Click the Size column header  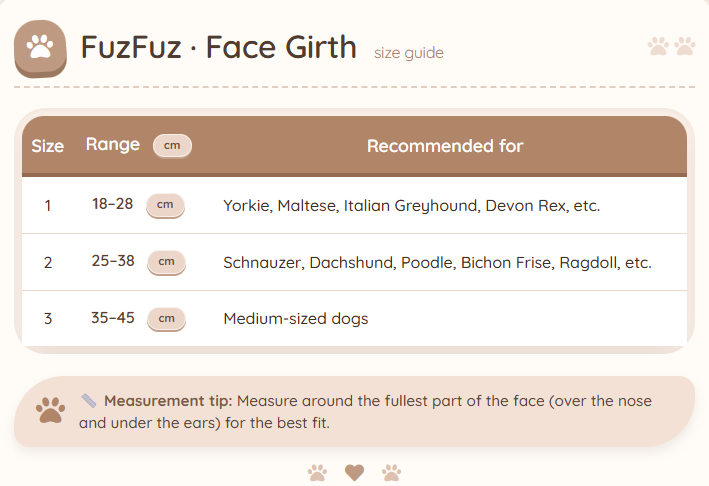(x=47, y=146)
